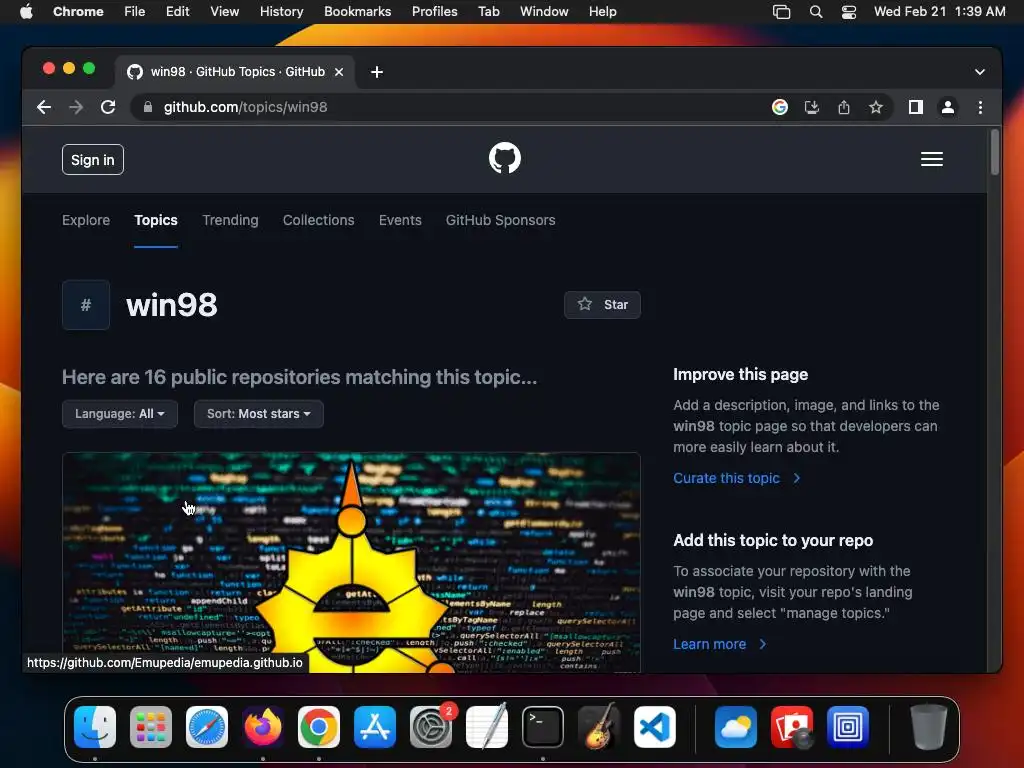Reload the current page
Viewport: 1024px width, 768px height.
click(x=108, y=107)
